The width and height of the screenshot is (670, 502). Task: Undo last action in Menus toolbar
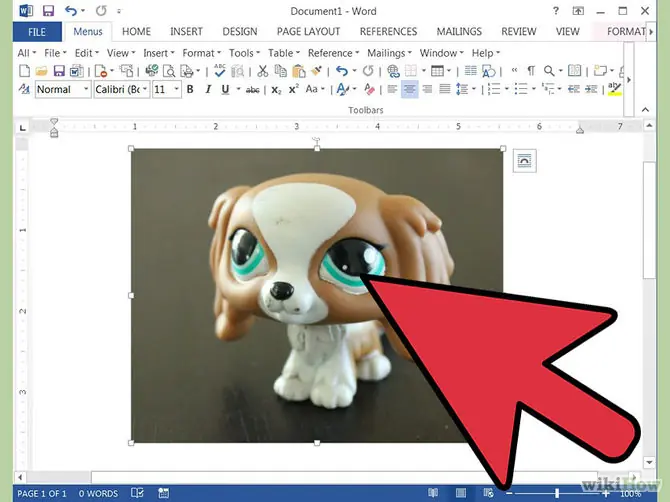point(341,71)
